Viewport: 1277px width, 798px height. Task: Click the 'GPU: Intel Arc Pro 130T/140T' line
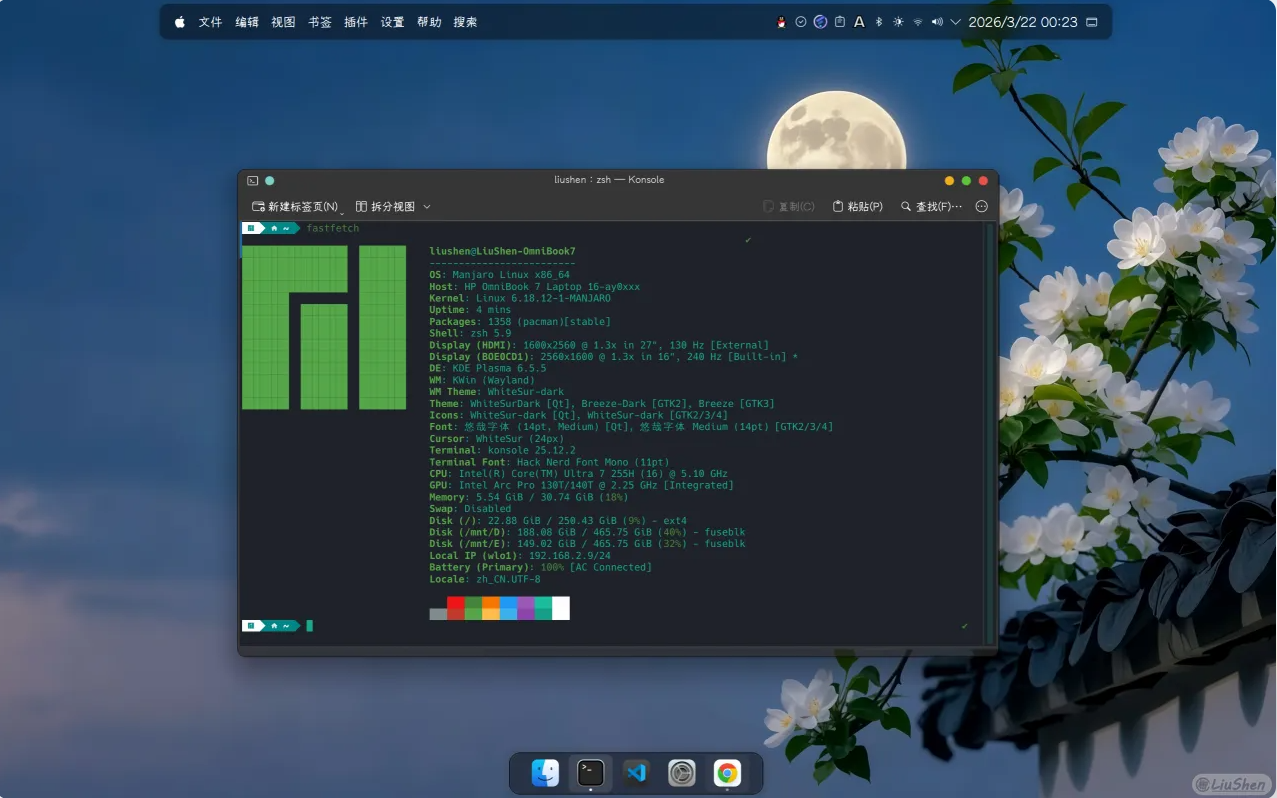point(581,485)
